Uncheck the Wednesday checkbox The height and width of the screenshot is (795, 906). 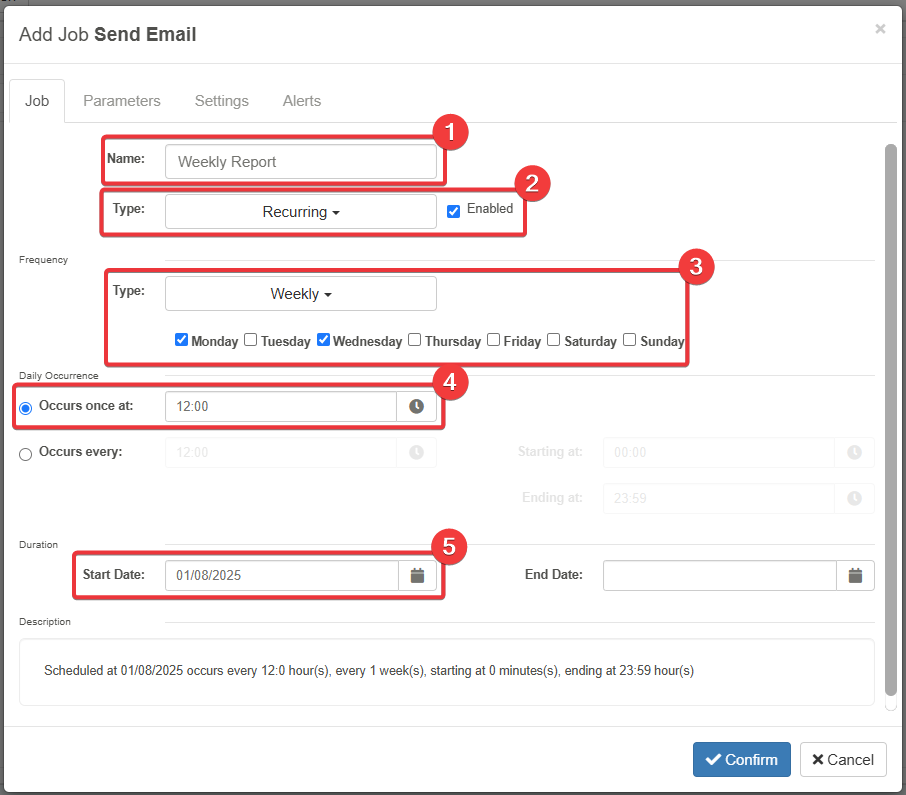(324, 340)
